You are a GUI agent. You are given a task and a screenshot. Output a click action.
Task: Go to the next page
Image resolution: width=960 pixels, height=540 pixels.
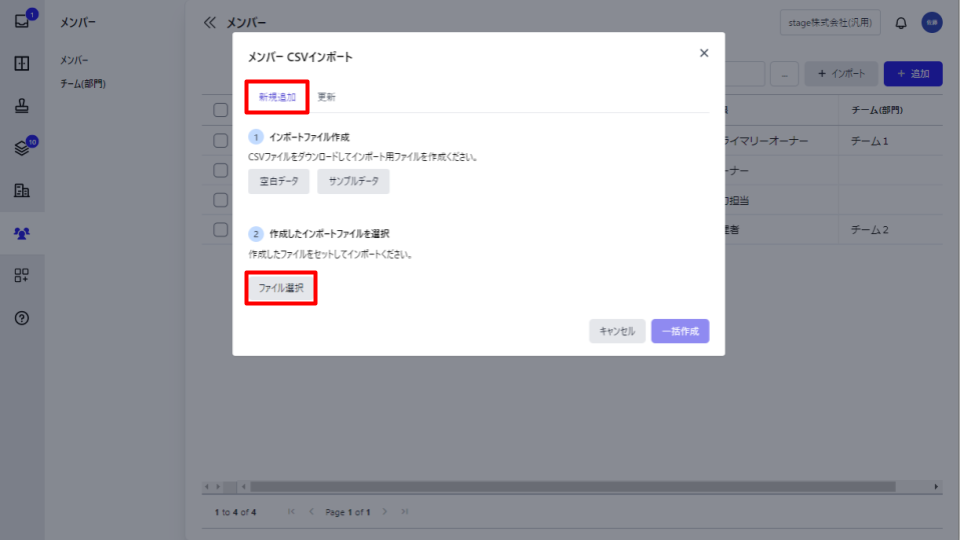click(x=384, y=512)
